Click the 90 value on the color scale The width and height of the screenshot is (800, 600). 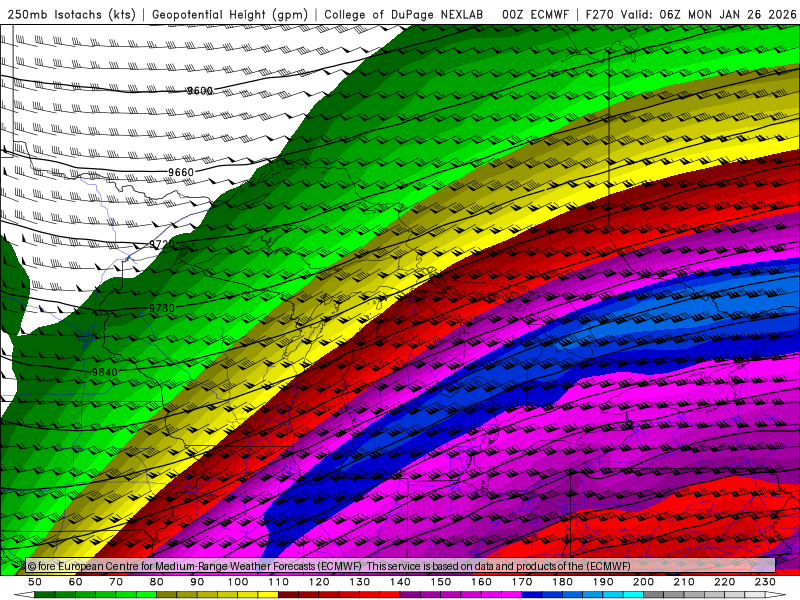(x=197, y=582)
